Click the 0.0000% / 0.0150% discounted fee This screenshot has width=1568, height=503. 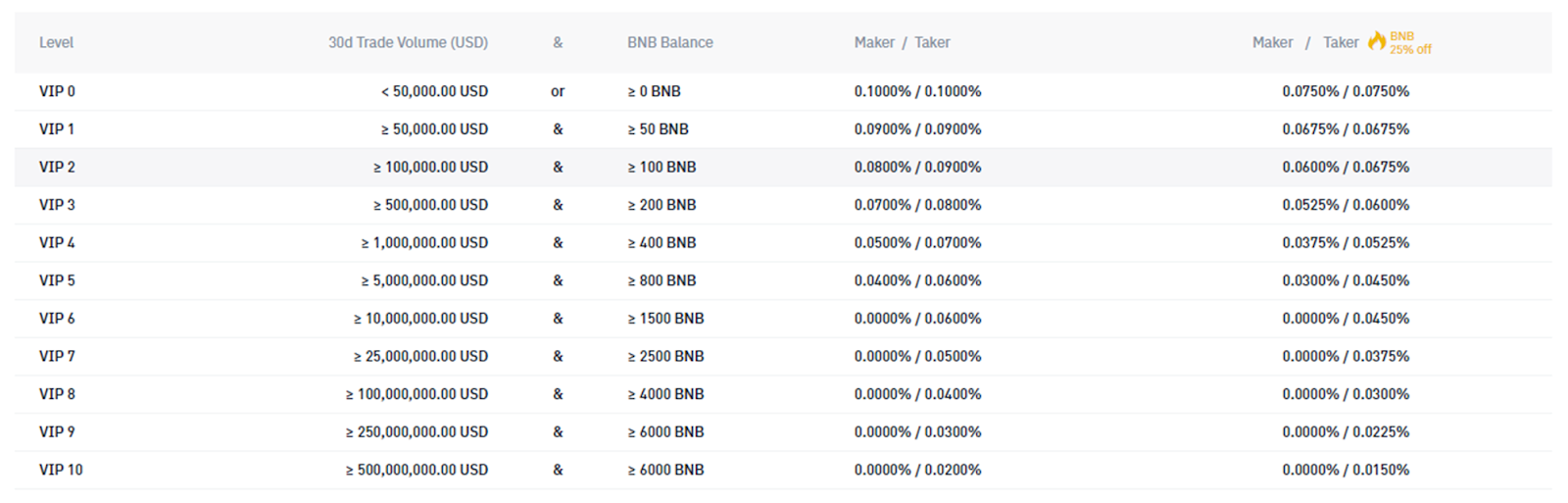click(x=1346, y=470)
